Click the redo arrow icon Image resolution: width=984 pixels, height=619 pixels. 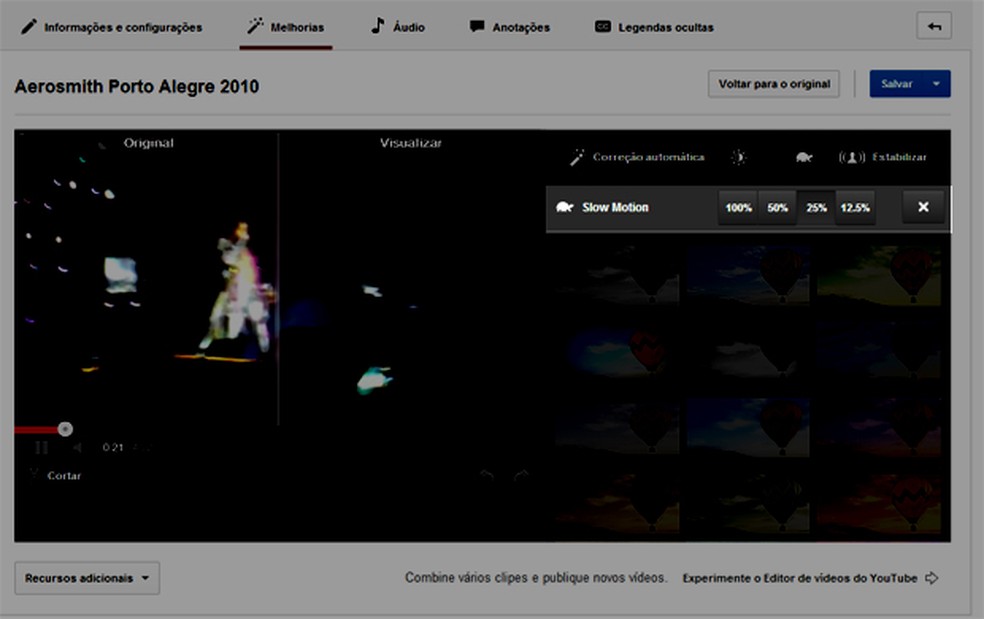pos(521,475)
